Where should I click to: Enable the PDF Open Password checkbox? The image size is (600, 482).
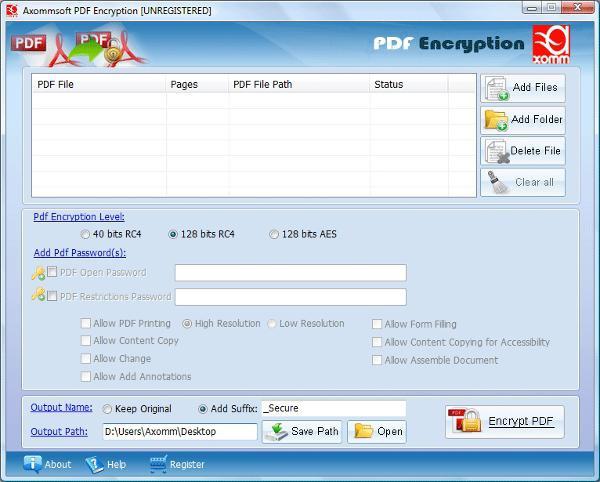[x=52, y=273]
